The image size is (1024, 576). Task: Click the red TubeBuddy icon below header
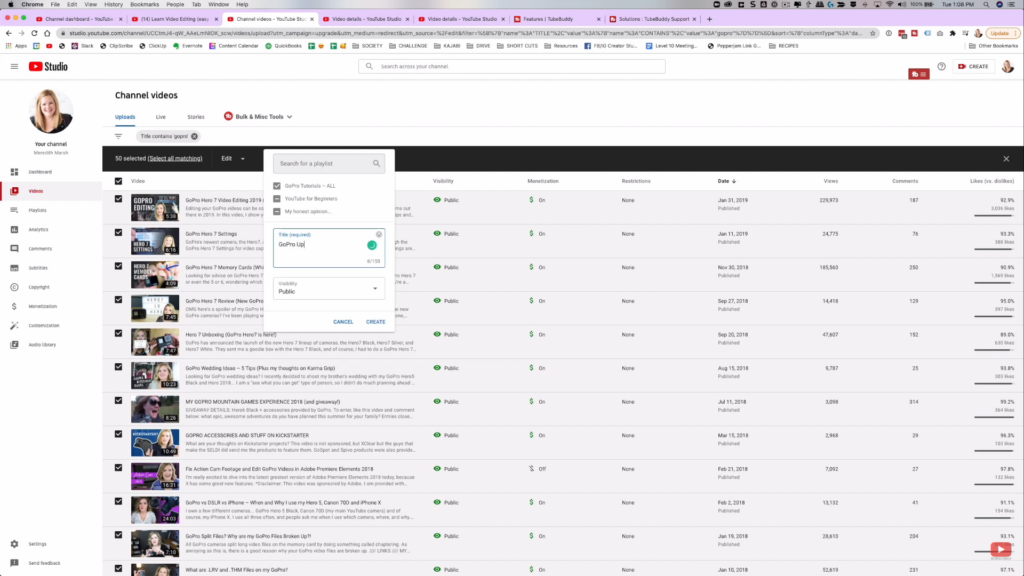918,74
